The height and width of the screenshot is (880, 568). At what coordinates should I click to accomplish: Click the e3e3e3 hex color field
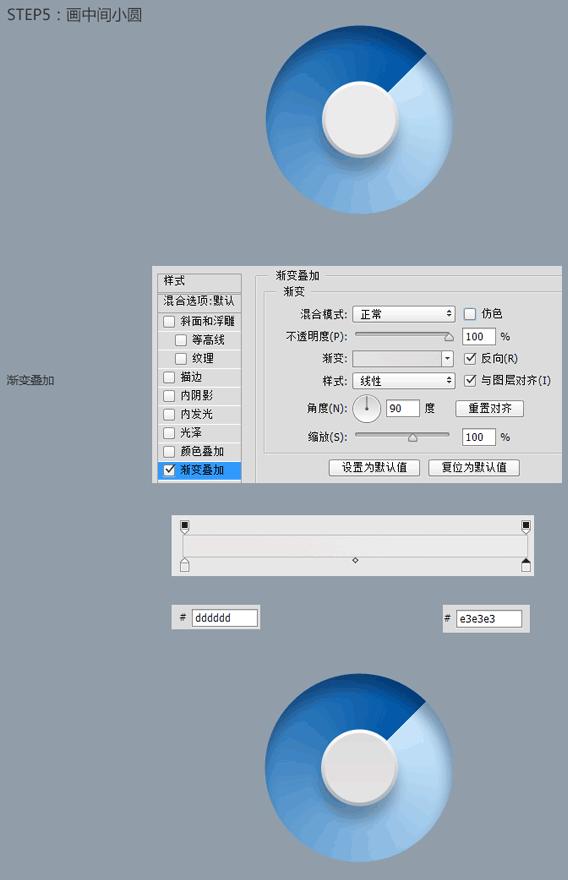click(x=489, y=619)
